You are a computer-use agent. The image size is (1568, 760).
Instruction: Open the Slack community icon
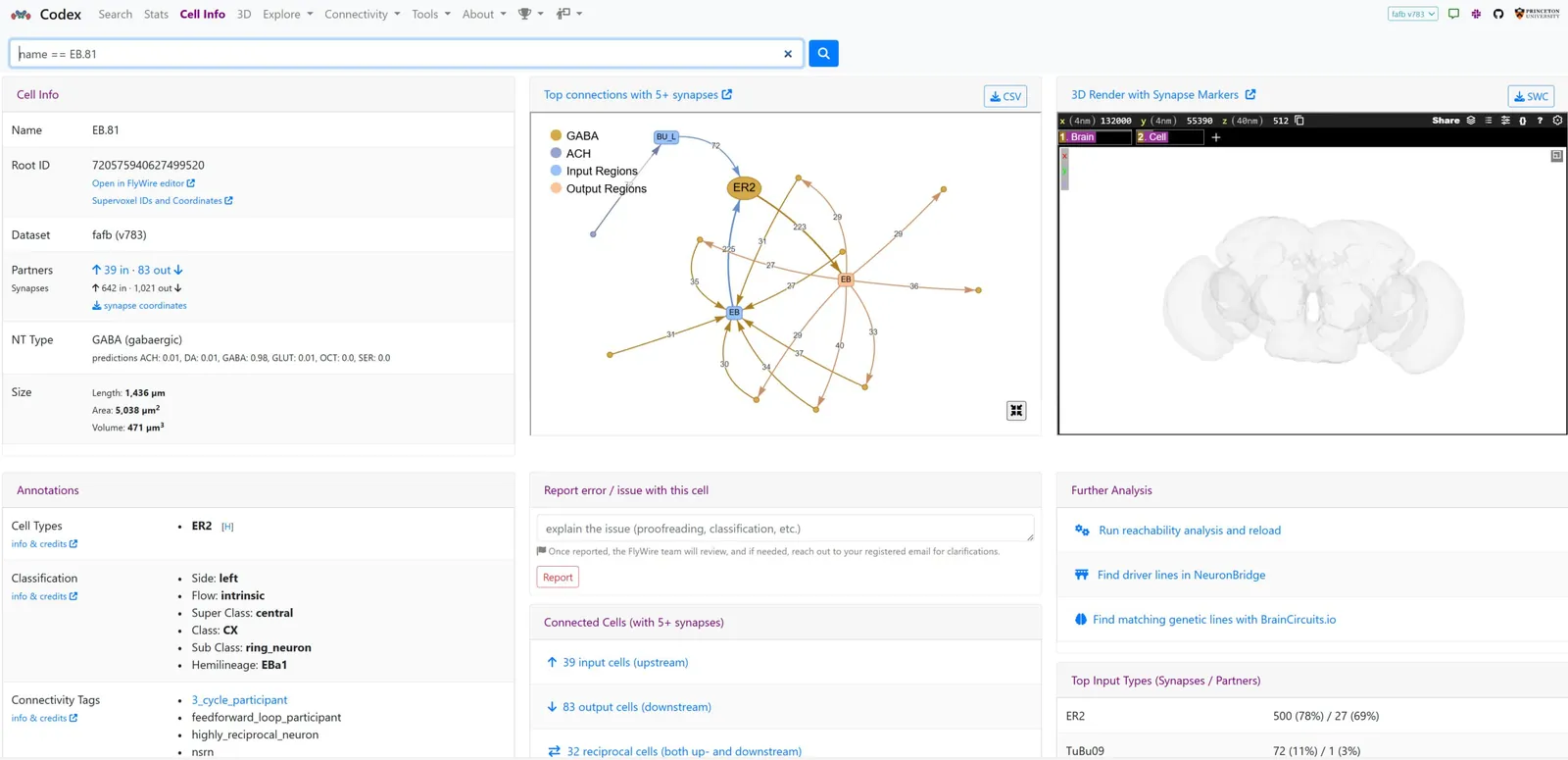[x=1476, y=14]
